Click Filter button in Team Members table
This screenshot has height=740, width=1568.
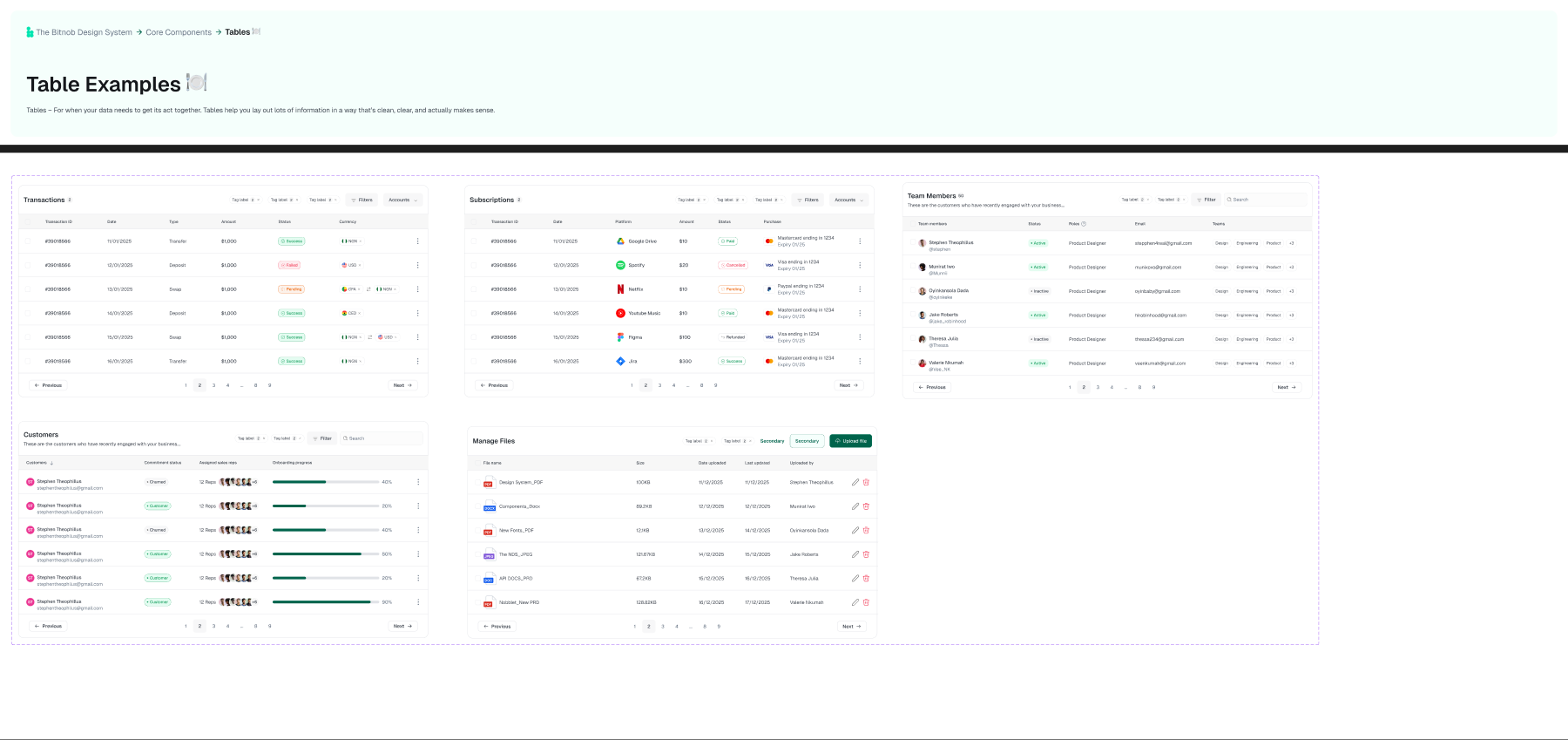(x=1206, y=200)
